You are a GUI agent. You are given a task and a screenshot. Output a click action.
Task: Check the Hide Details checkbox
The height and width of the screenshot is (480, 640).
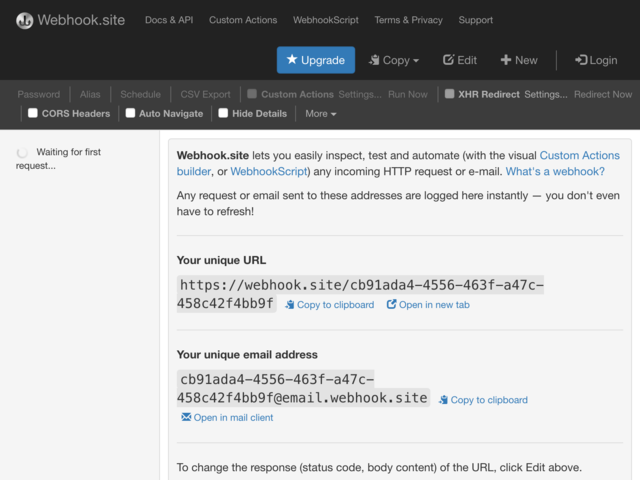click(223, 113)
